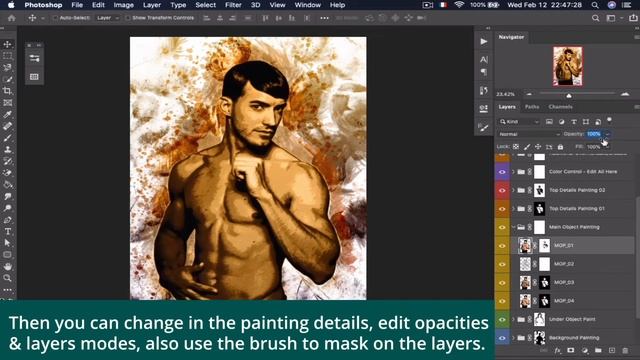Adjust the Navigator zoom slider handle
The image size is (640, 360).
(x=569, y=95)
